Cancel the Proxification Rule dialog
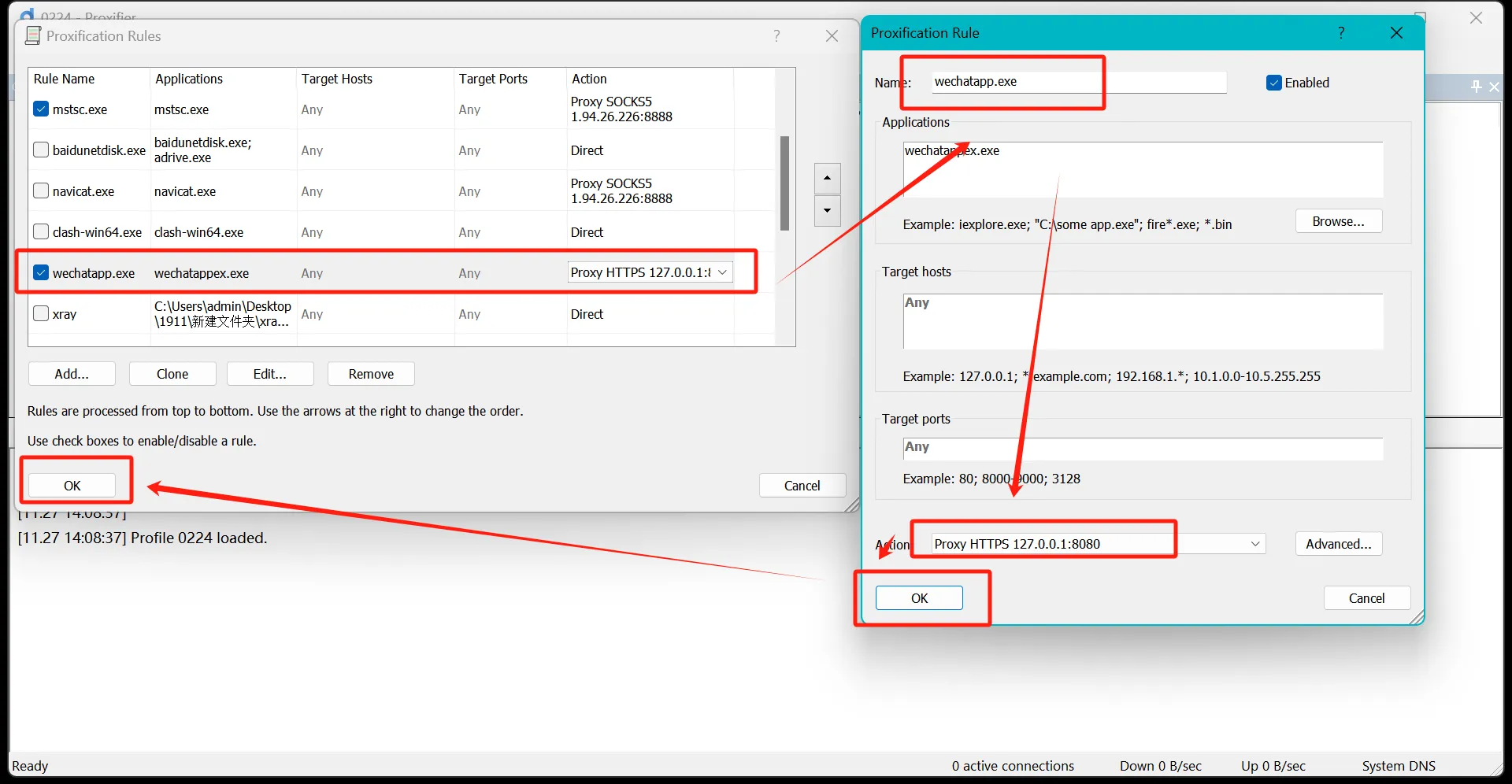The width and height of the screenshot is (1512, 784). tap(1367, 598)
